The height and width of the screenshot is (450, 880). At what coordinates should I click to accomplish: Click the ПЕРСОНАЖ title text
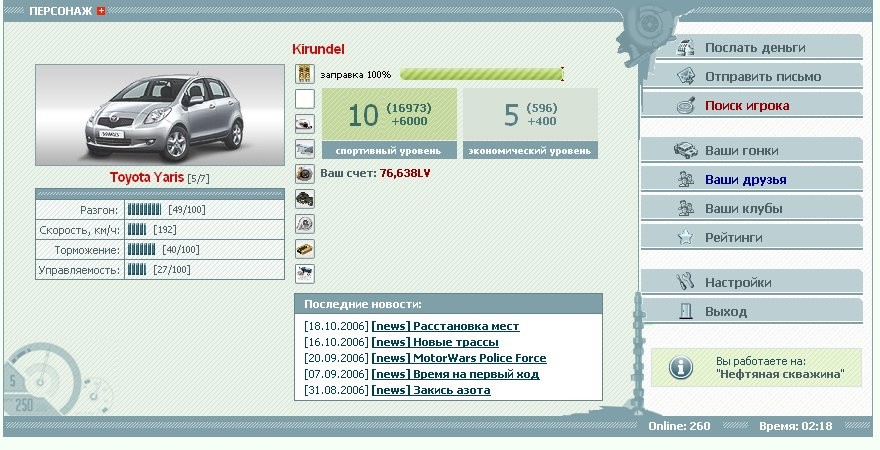pos(61,11)
